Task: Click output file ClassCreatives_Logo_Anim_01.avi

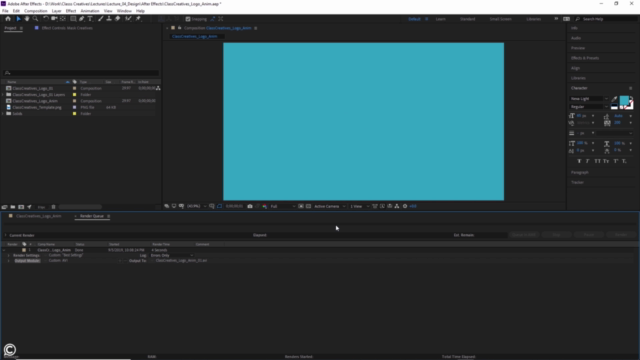Action: [x=181, y=260]
